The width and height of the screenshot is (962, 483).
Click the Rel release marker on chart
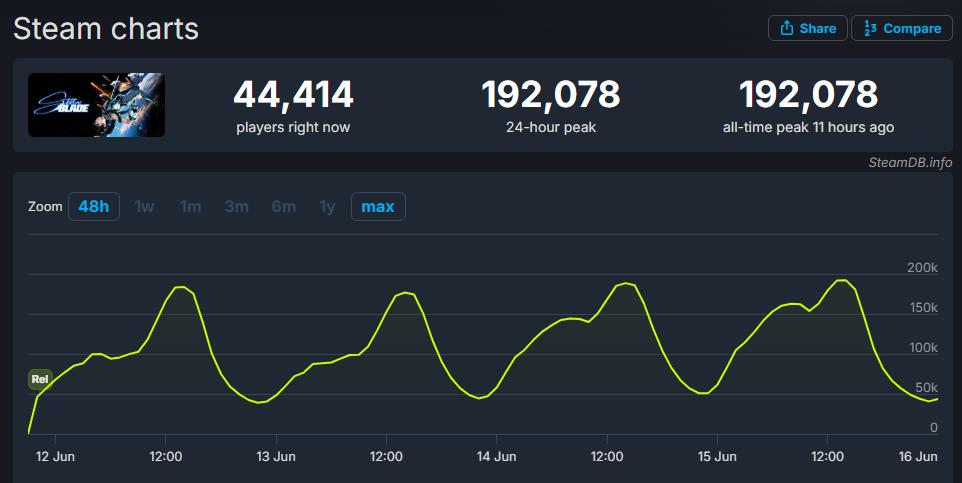40,379
